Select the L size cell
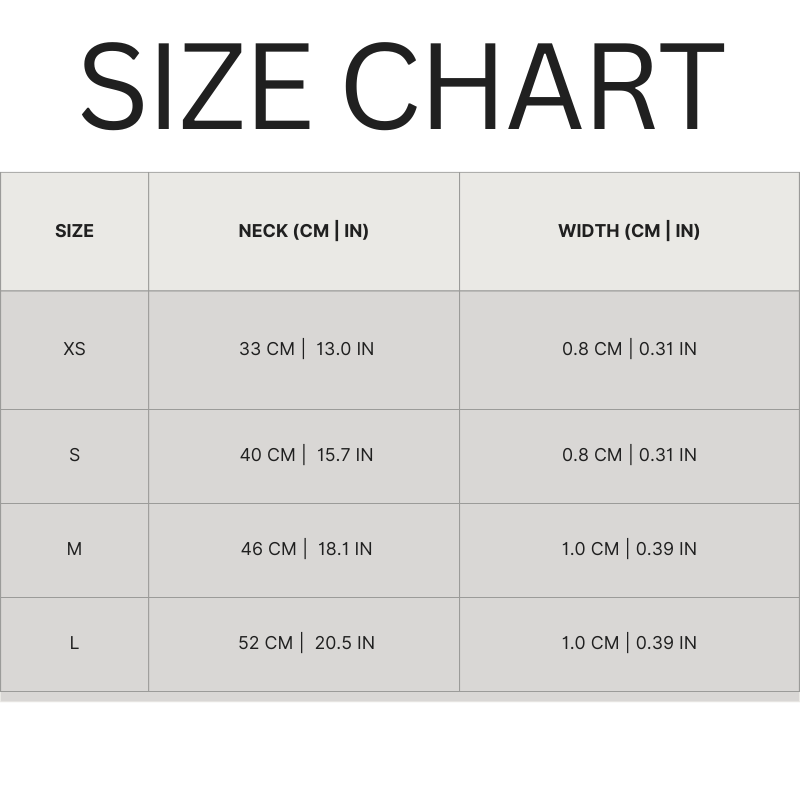This screenshot has width=800, height=800. pos(74,643)
